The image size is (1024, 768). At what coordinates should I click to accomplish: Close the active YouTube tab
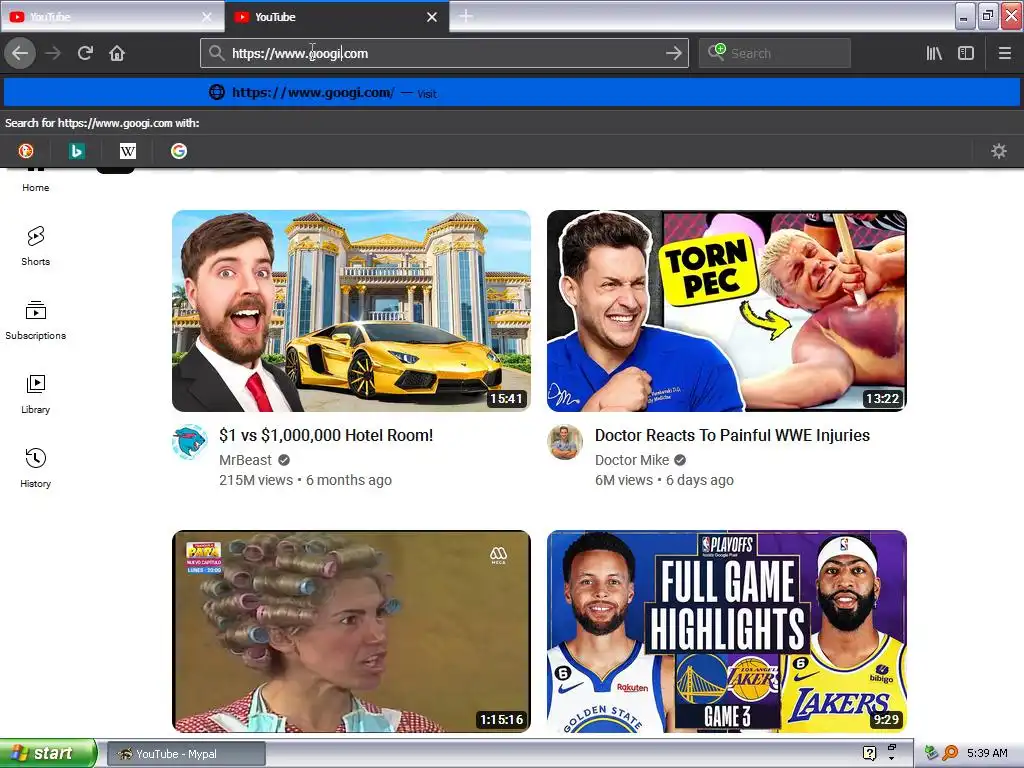pos(432,17)
